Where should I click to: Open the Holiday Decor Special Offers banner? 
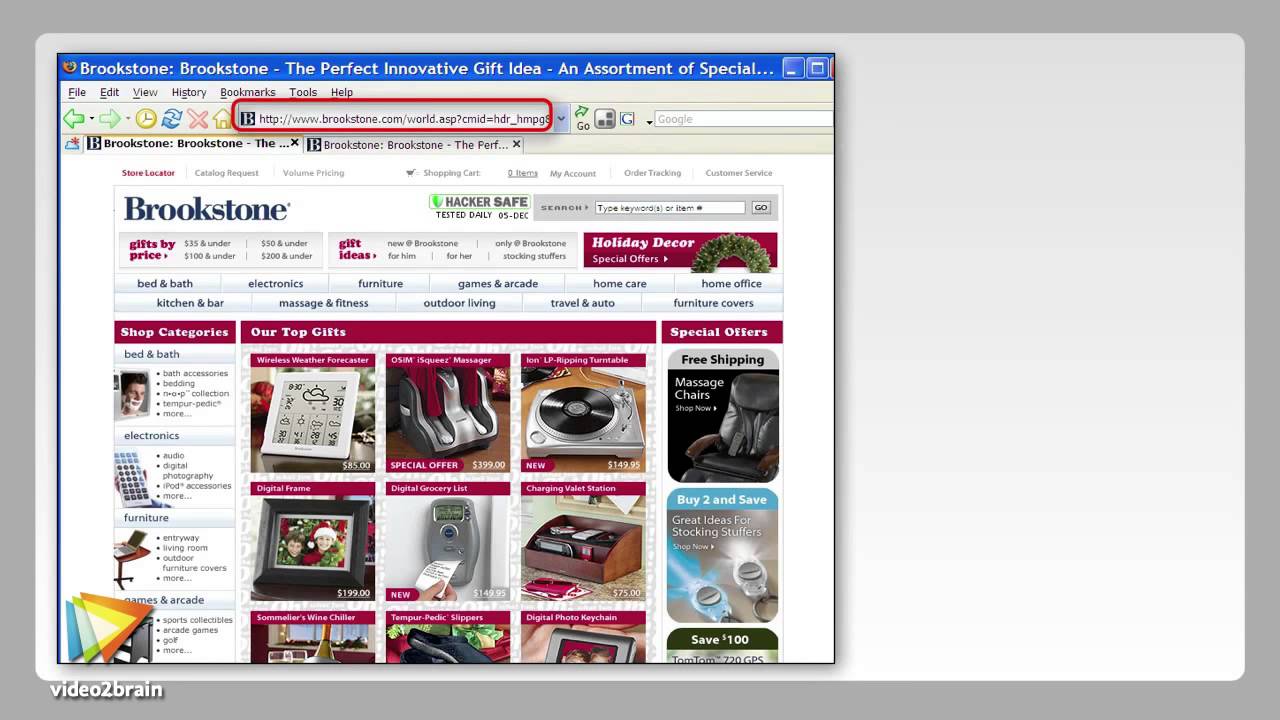pos(680,251)
